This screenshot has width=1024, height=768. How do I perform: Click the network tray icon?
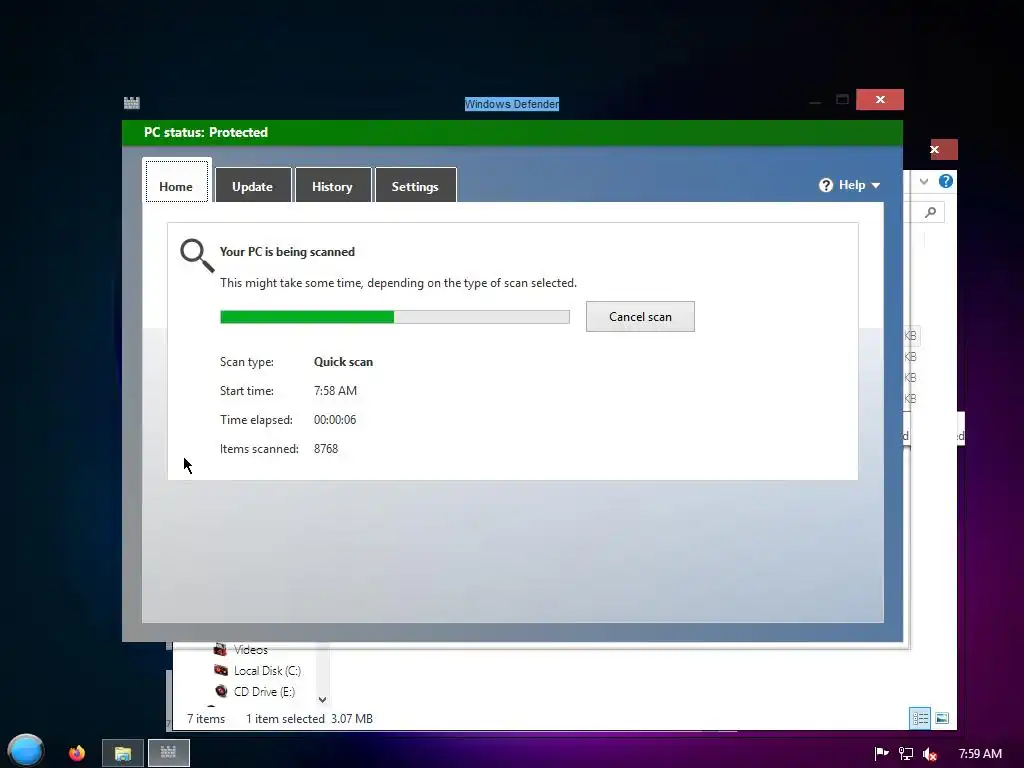coord(906,754)
